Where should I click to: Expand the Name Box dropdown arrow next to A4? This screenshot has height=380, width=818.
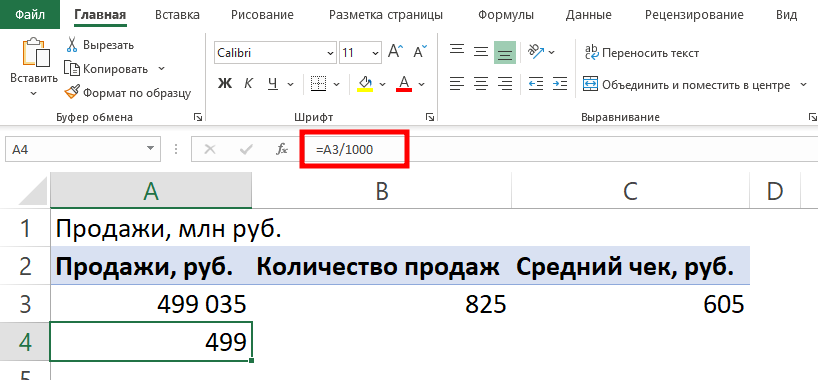point(151,149)
